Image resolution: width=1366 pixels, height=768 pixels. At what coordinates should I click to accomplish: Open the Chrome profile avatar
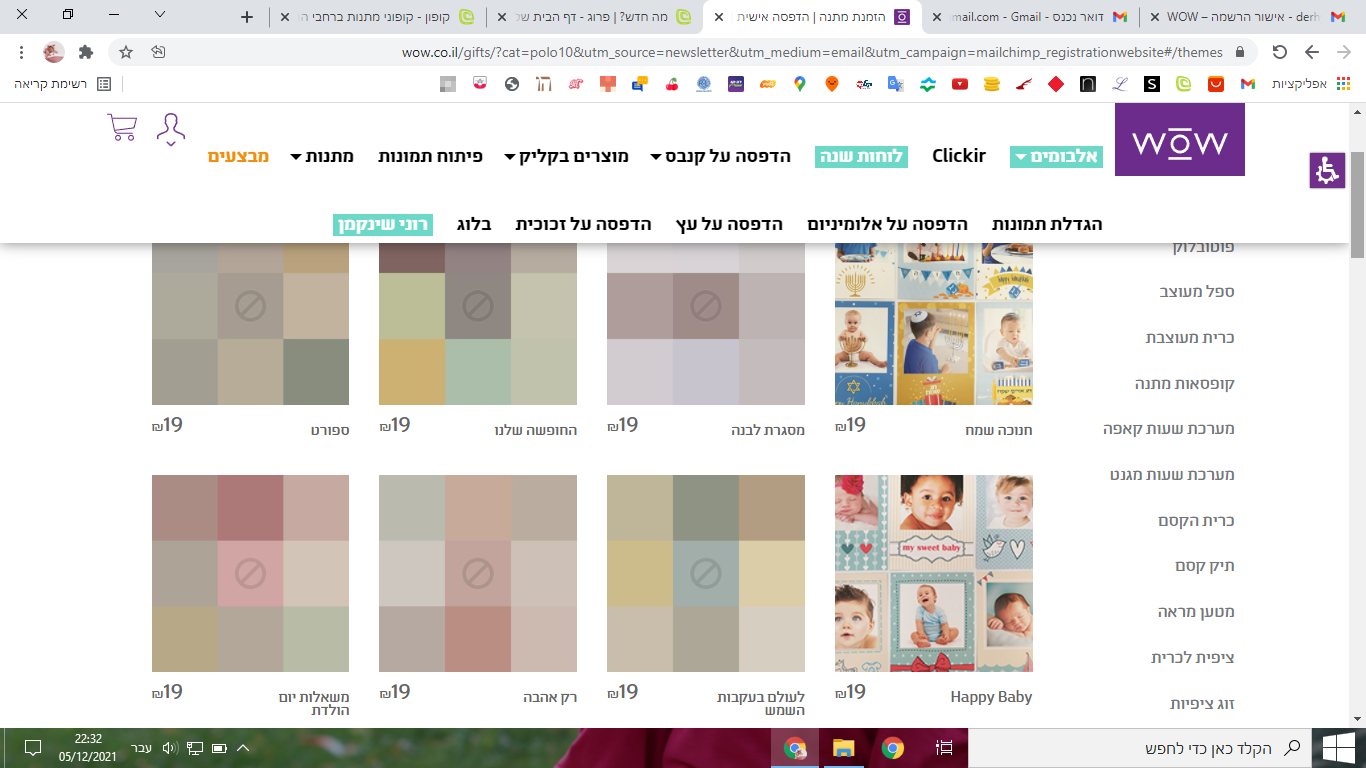pyautogui.click(x=54, y=52)
